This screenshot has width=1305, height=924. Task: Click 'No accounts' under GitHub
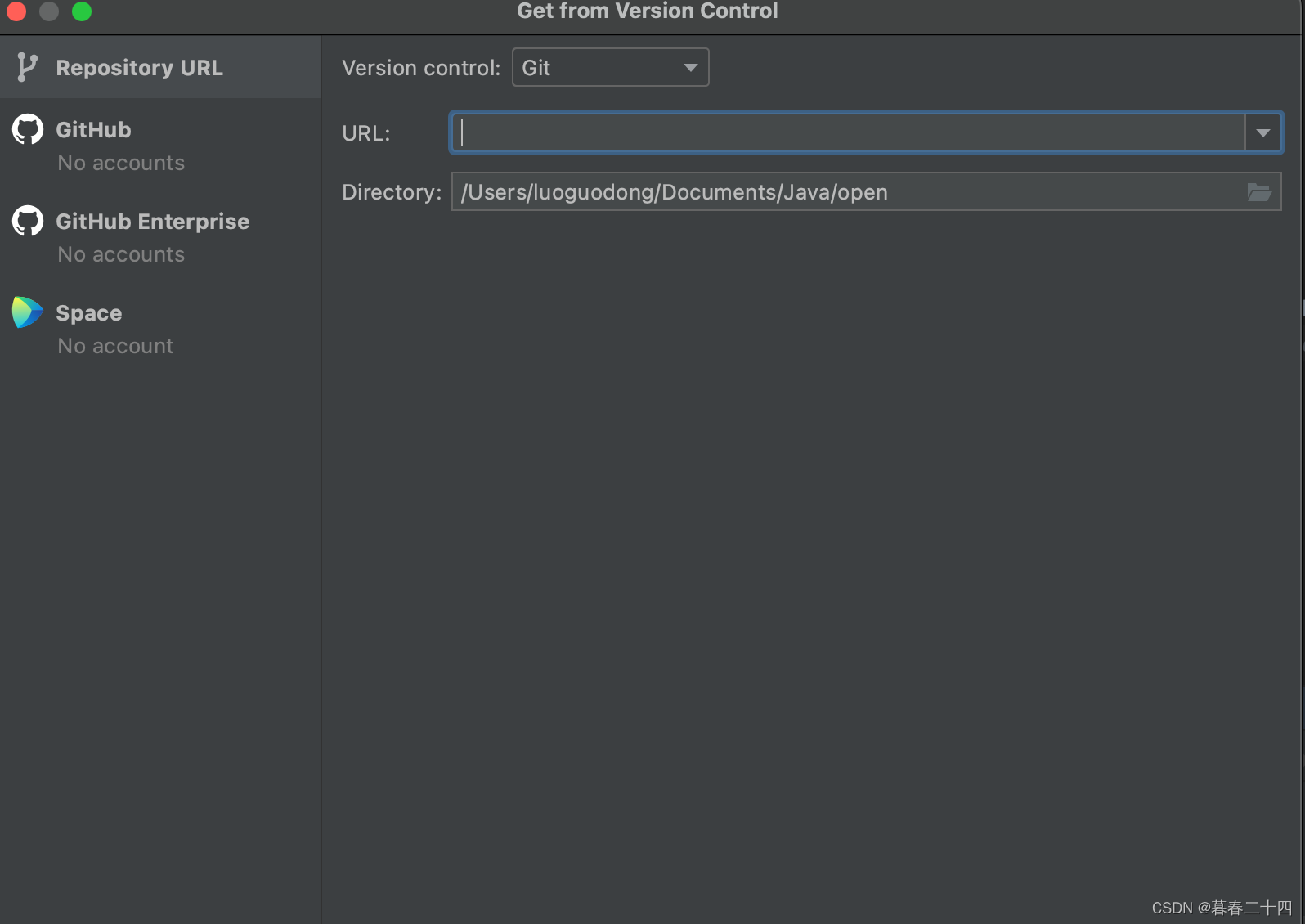click(x=121, y=163)
